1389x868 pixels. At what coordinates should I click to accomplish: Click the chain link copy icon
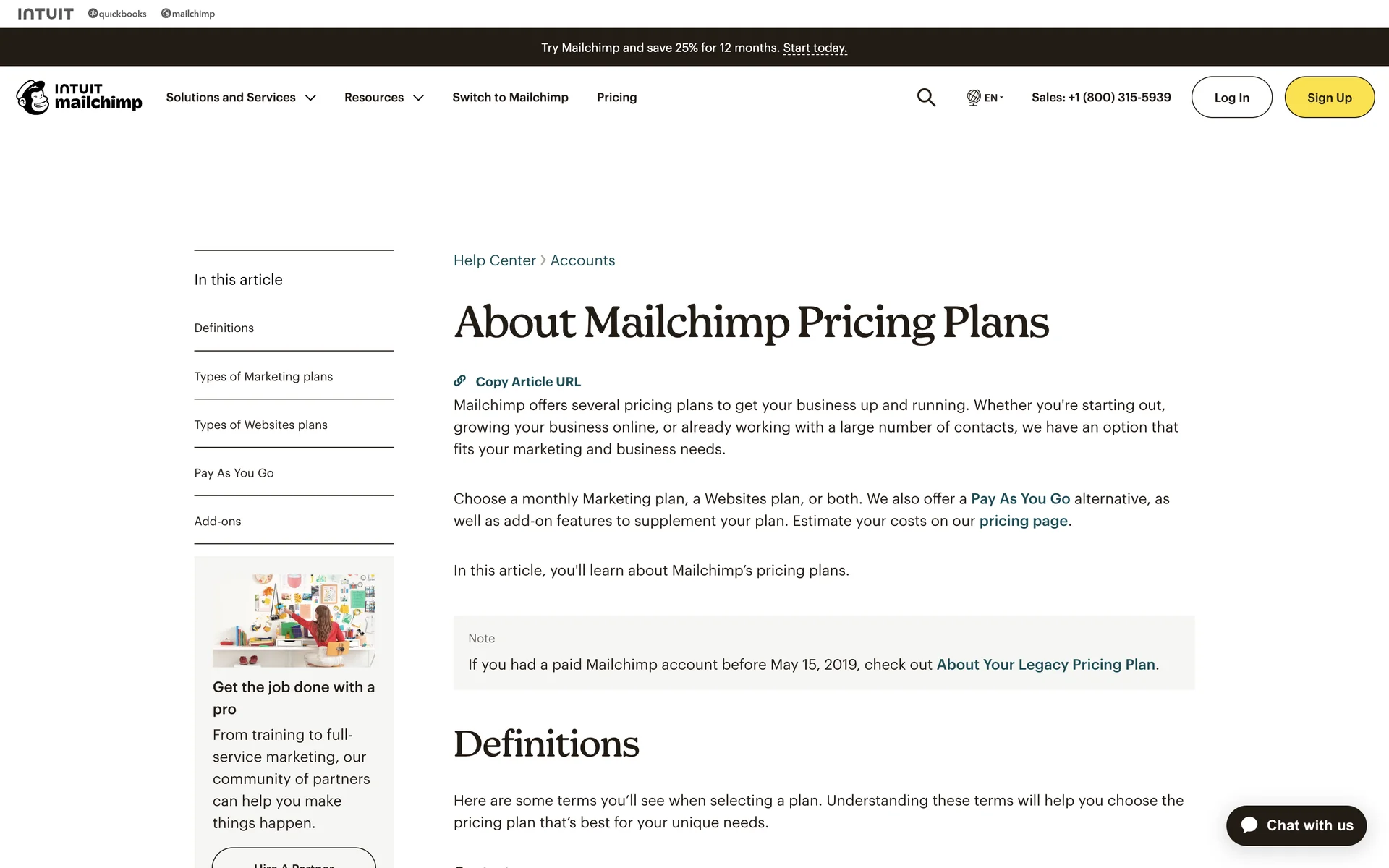point(459,380)
